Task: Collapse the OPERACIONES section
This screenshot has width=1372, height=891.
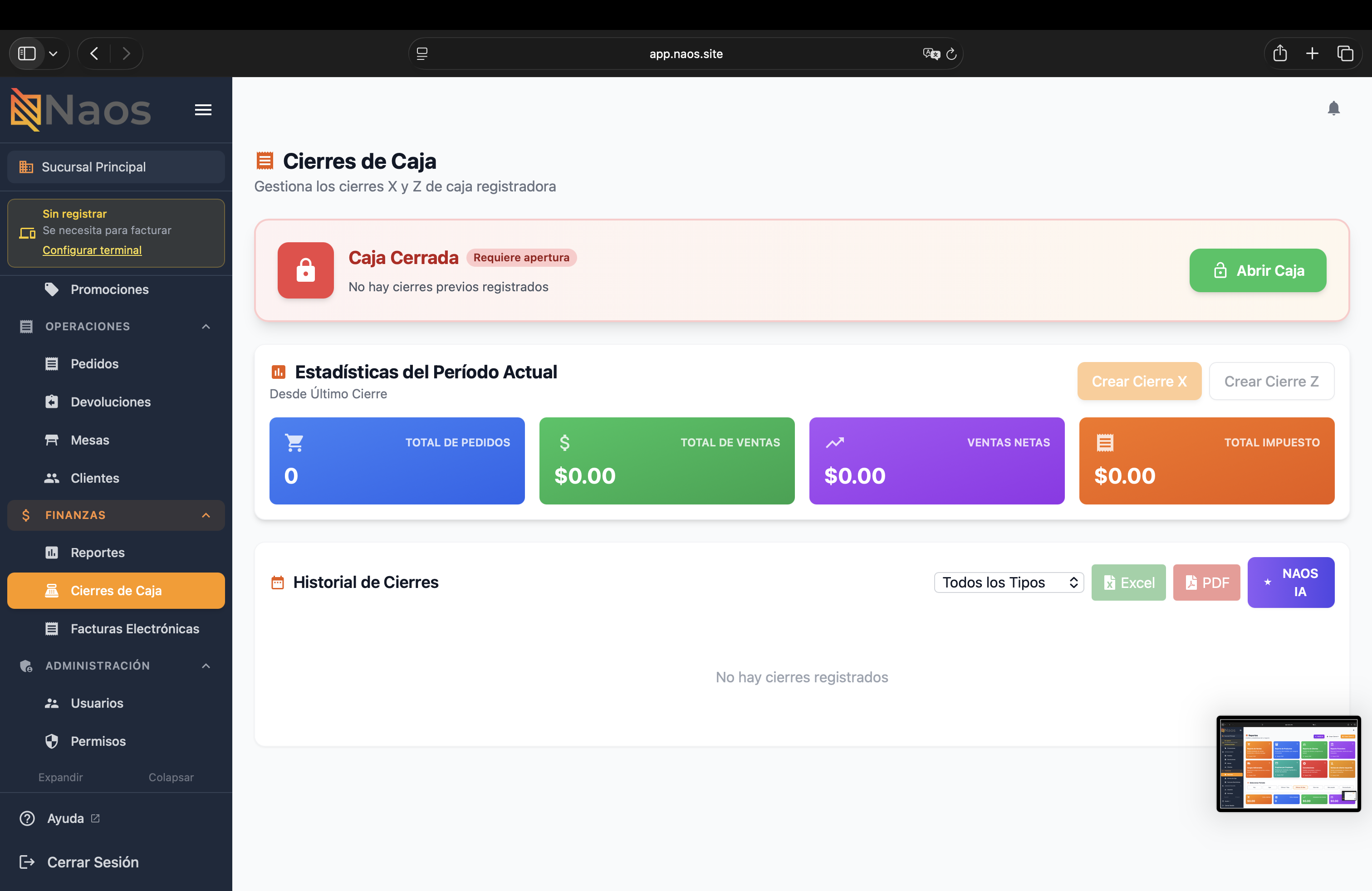Action: pyautogui.click(x=206, y=327)
